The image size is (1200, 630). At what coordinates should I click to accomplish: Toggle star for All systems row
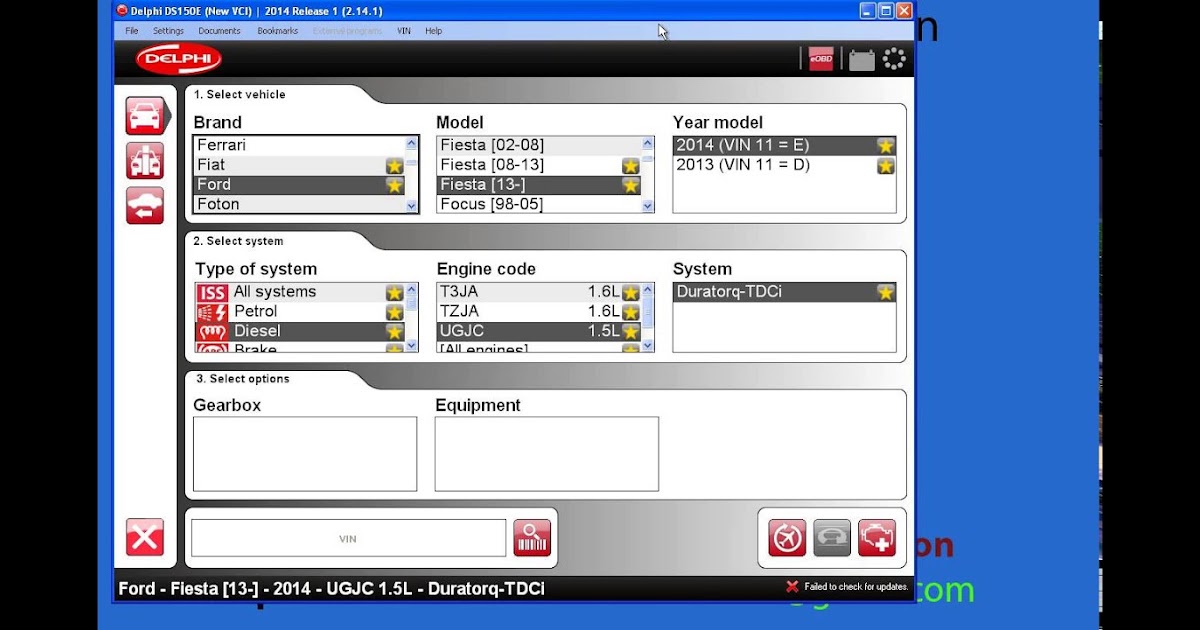pos(394,293)
